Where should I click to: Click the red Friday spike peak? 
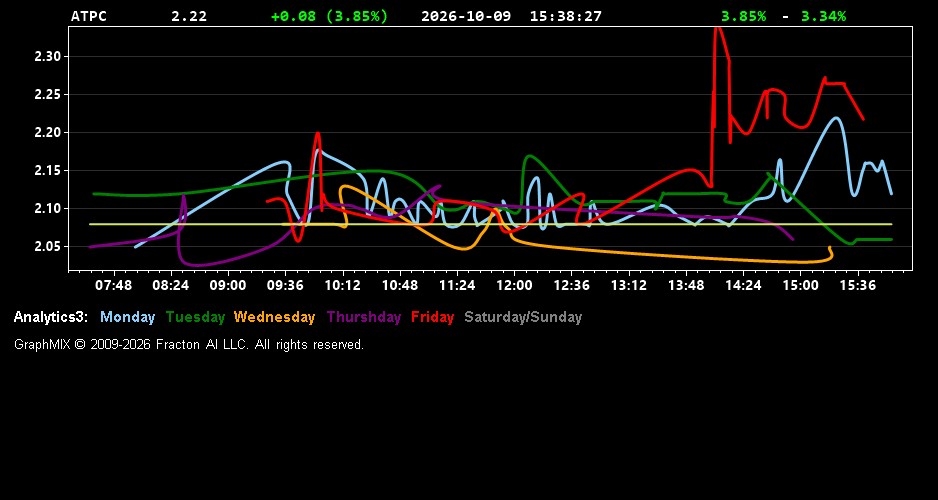pyautogui.click(x=718, y=29)
